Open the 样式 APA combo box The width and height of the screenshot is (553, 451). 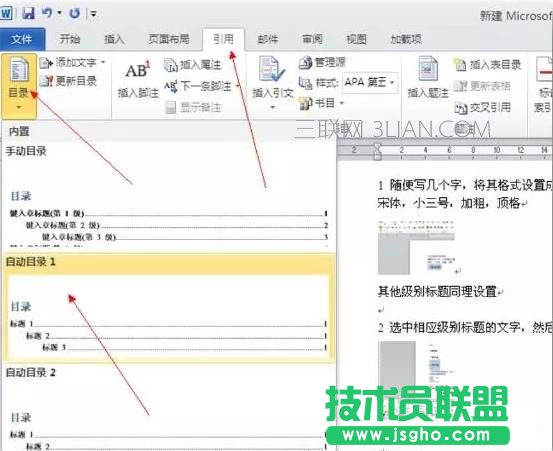[x=370, y=83]
